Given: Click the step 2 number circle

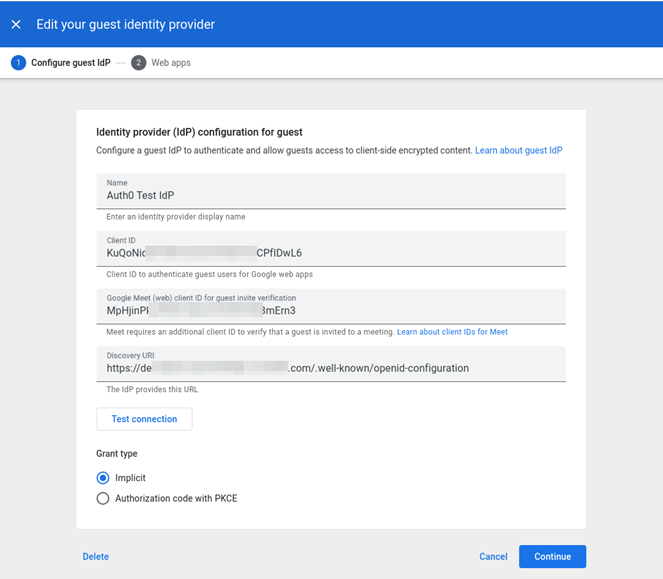Looking at the screenshot, I should (x=138, y=63).
